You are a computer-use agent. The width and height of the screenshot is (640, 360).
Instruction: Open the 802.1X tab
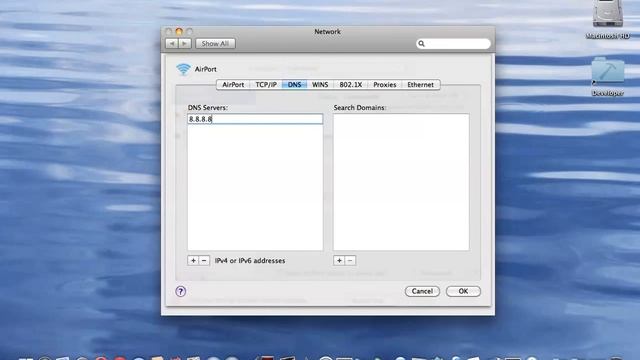pyautogui.click(x=351, y=84)
